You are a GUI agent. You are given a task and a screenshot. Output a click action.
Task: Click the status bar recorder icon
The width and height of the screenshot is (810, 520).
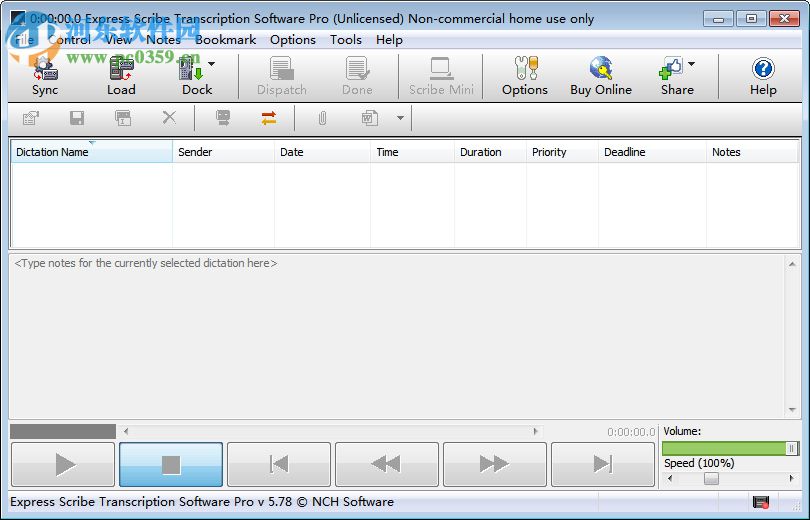760,501
